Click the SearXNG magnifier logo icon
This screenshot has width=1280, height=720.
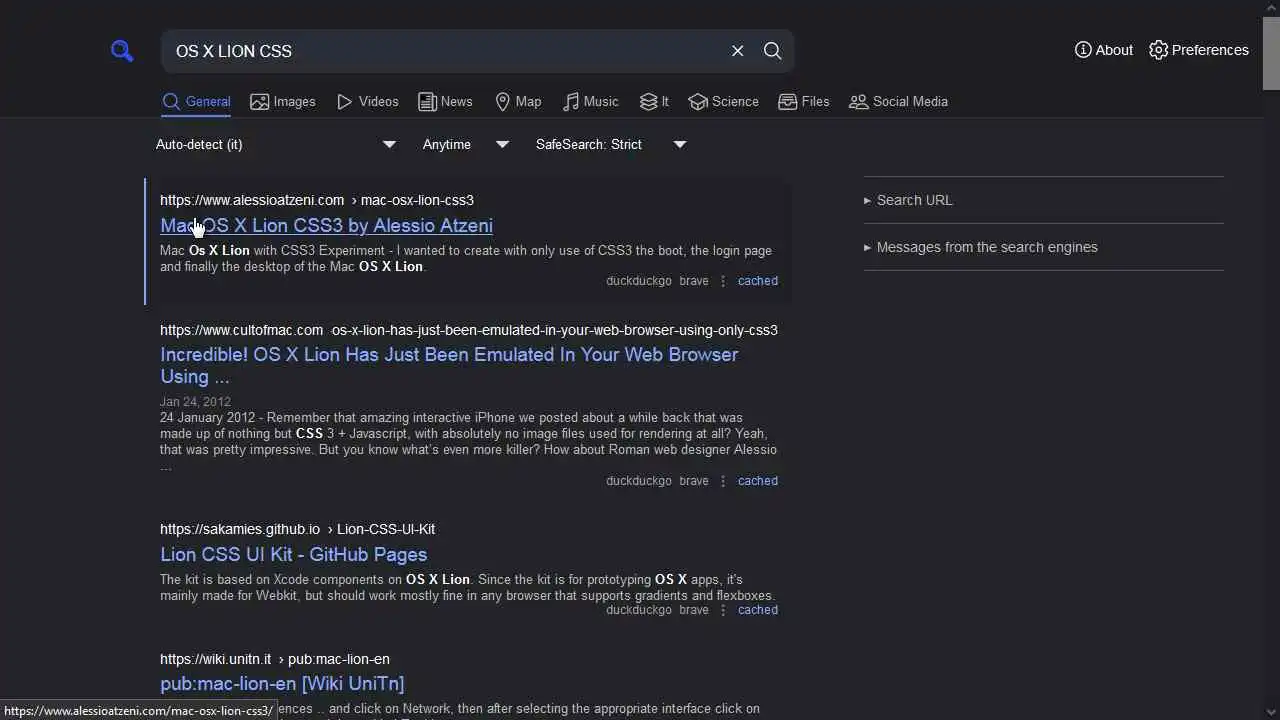tap(122, 51)
